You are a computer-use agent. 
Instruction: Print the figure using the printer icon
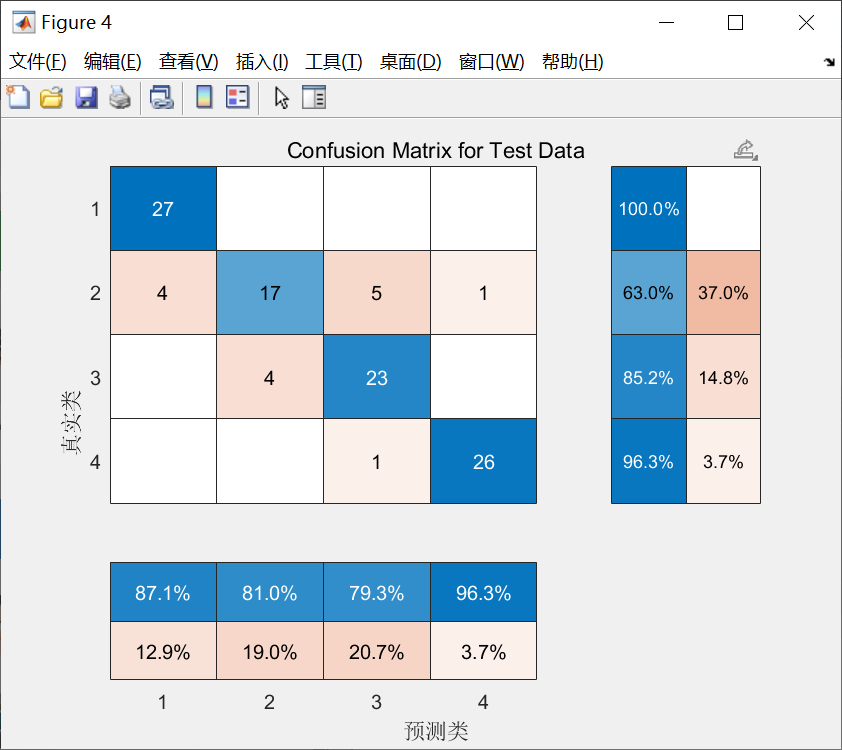[120, 97]
